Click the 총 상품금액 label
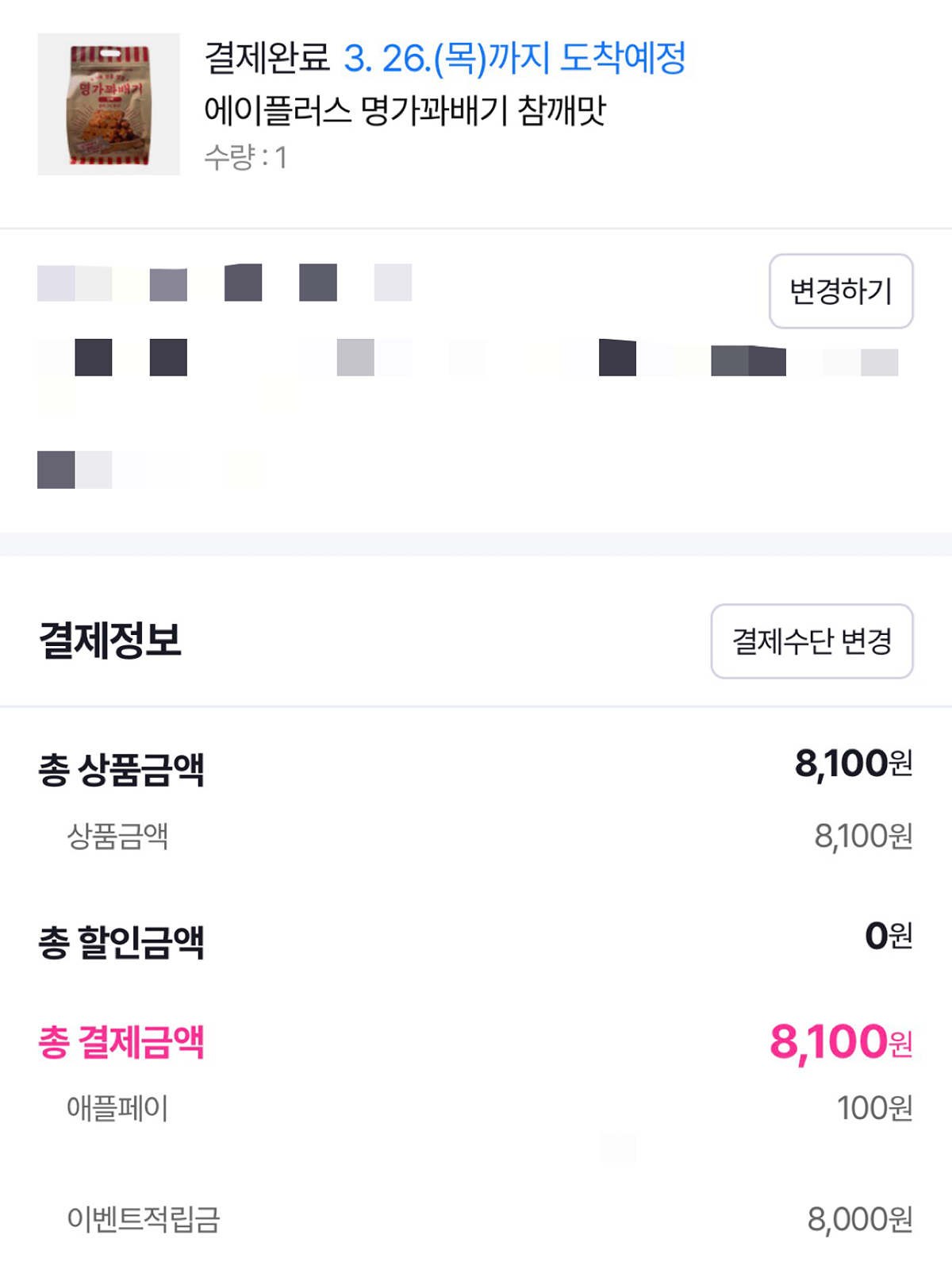 [121, 769]
